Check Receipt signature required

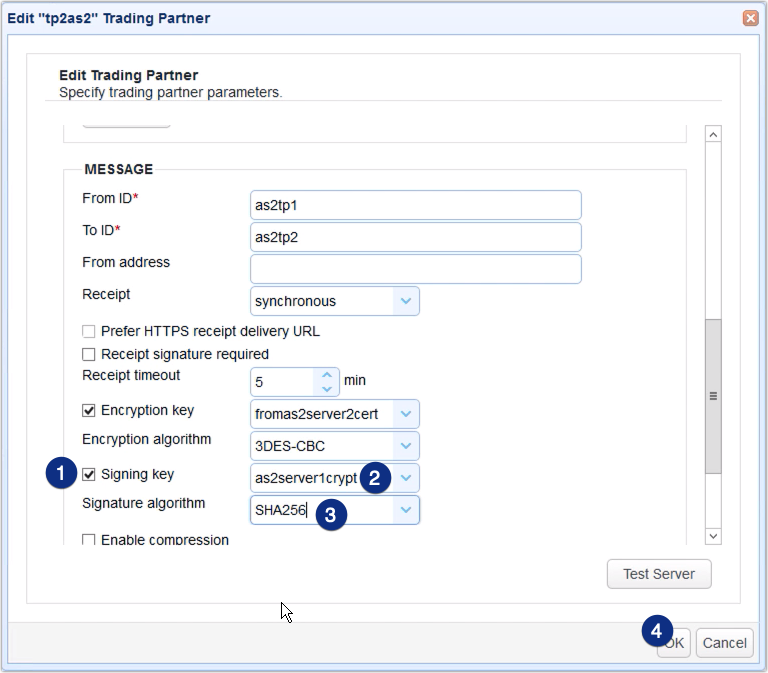[89, 354]
